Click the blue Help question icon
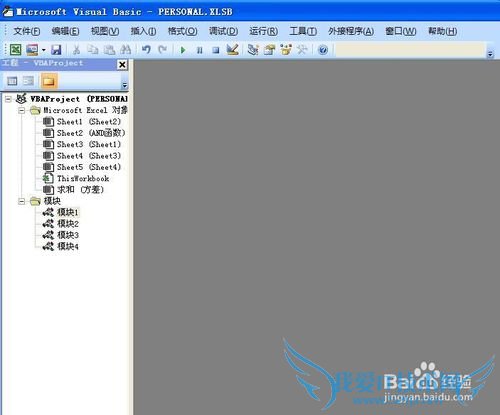This screenshot has height=415, width=500. [323, 50]
